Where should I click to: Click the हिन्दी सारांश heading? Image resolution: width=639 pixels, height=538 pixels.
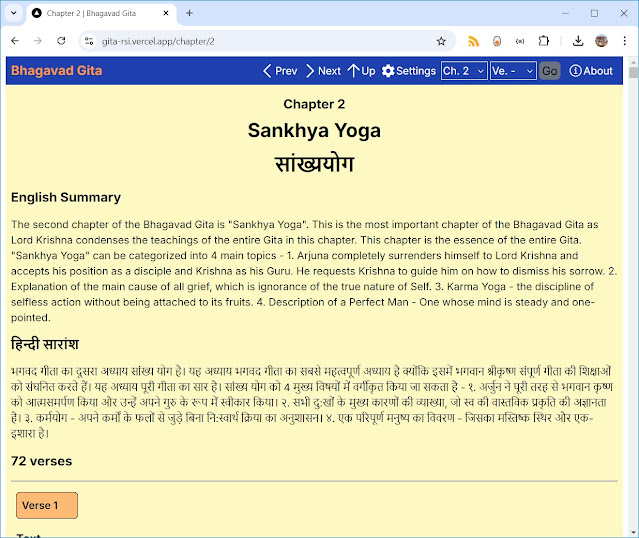pos(45,344)
